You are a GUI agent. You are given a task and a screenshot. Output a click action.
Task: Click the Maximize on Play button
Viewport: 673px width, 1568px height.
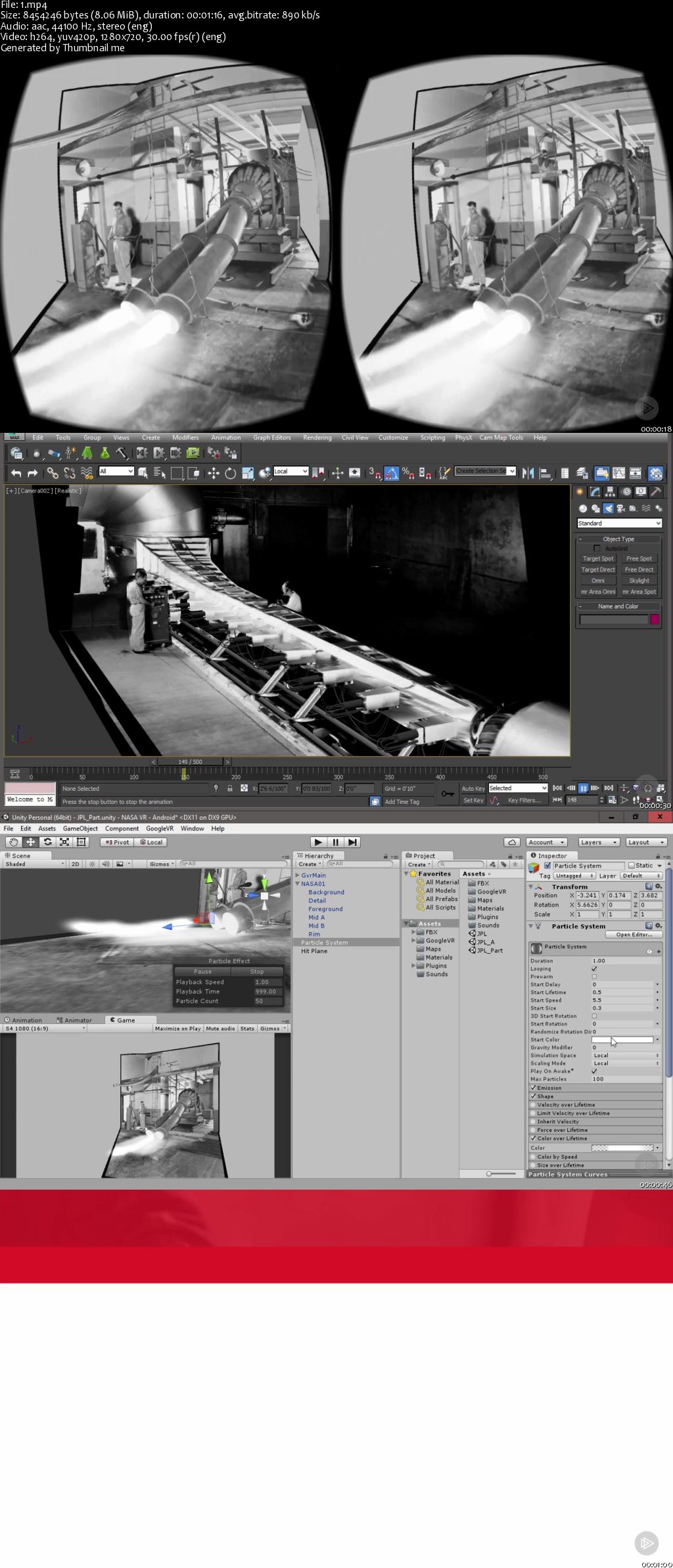click(x=178, y=1029)
